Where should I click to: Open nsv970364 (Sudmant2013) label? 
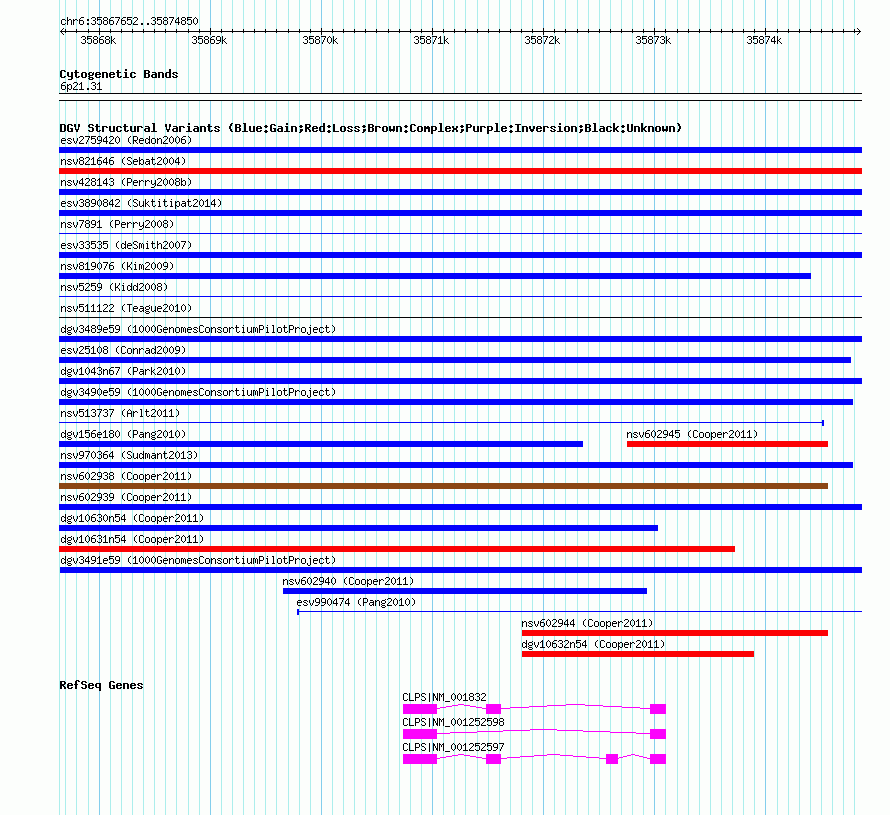click(x=129, y=455)
